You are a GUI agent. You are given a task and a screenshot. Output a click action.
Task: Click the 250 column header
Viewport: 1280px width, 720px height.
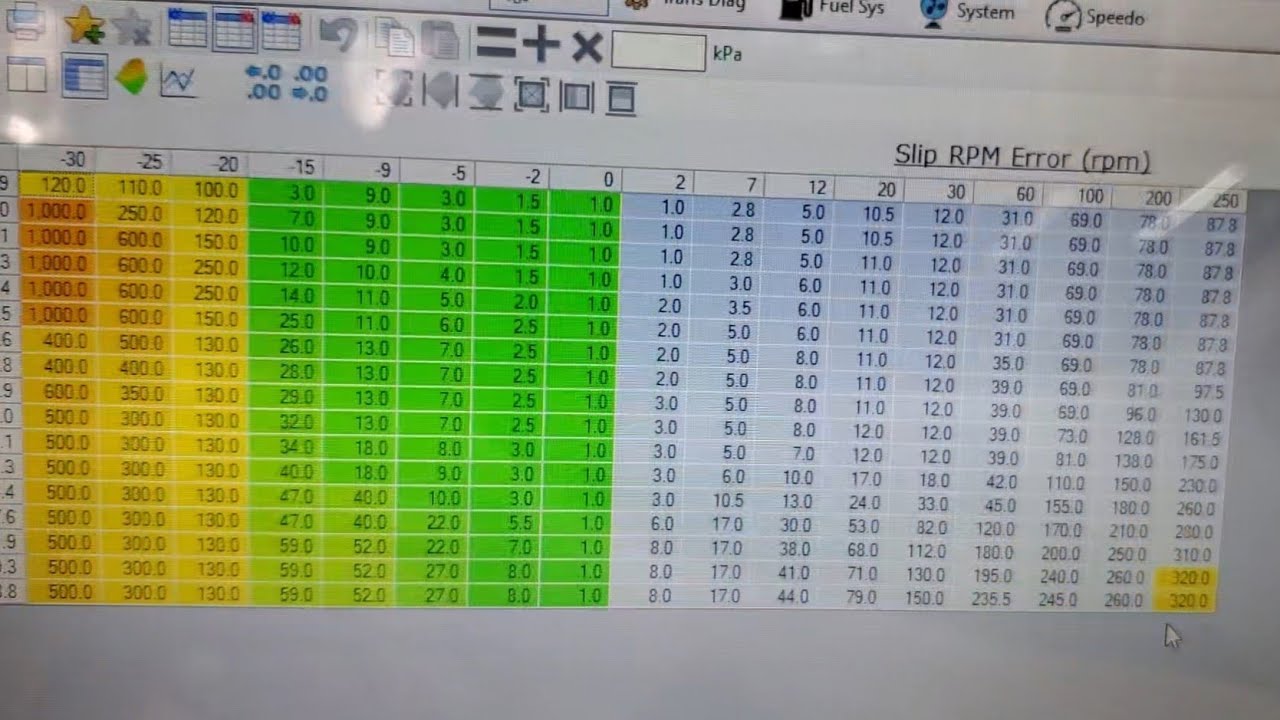pos(1211,200)
